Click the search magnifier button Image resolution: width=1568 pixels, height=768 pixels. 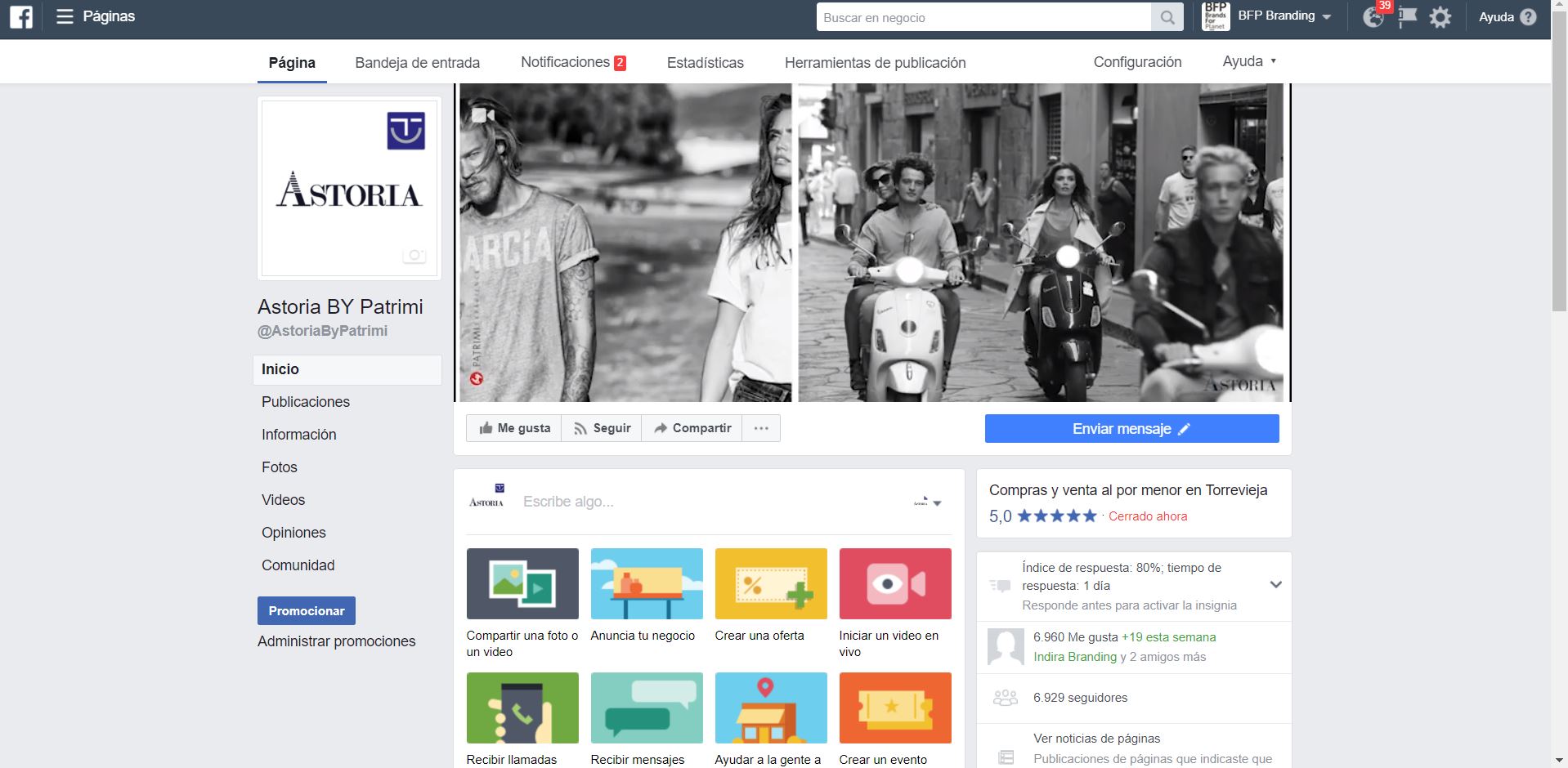coord(1167,17)
